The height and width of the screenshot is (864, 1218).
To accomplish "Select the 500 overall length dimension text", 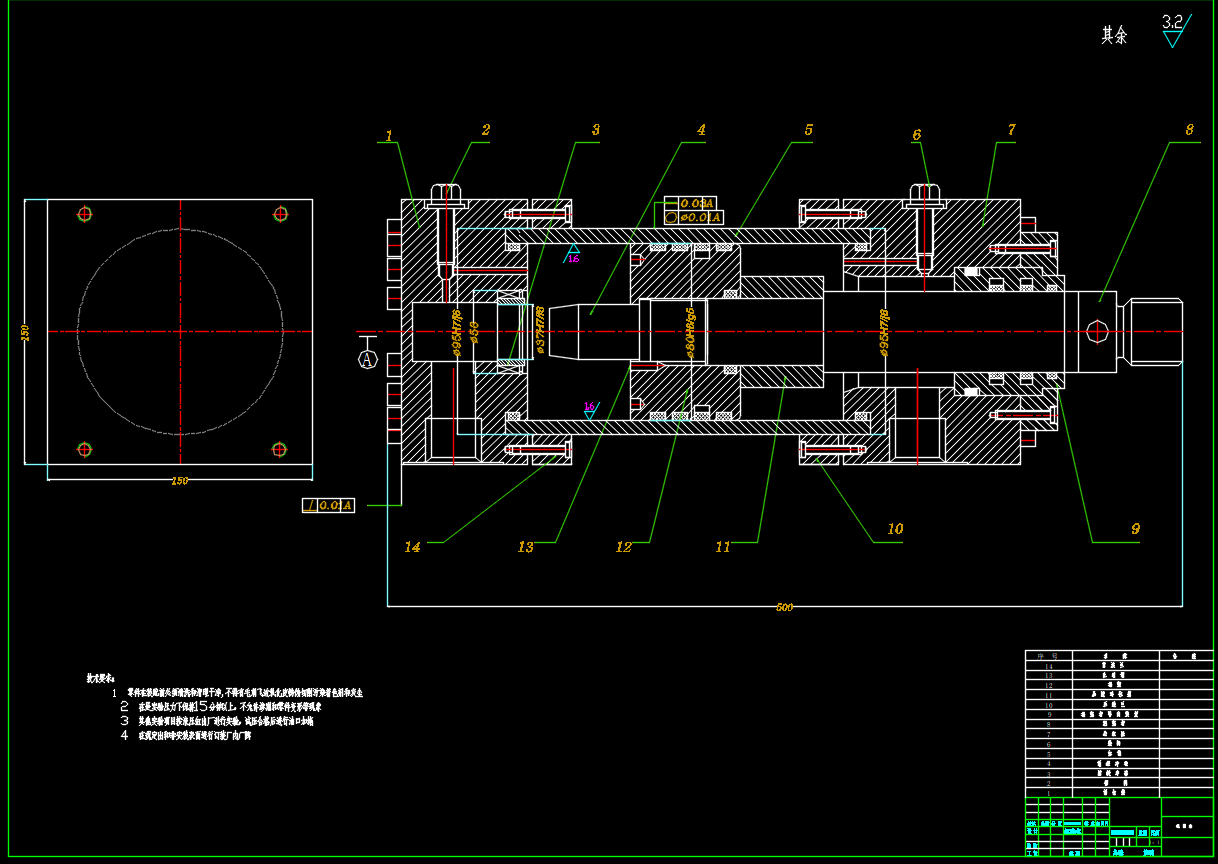I will tap(784, 607).
